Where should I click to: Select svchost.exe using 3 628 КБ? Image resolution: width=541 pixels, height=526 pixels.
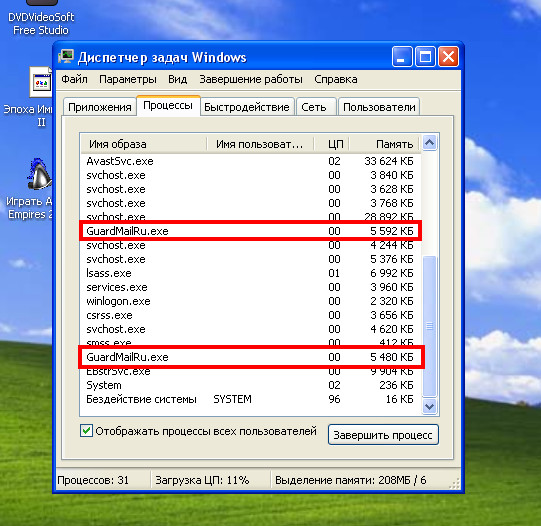coord(251,189)
